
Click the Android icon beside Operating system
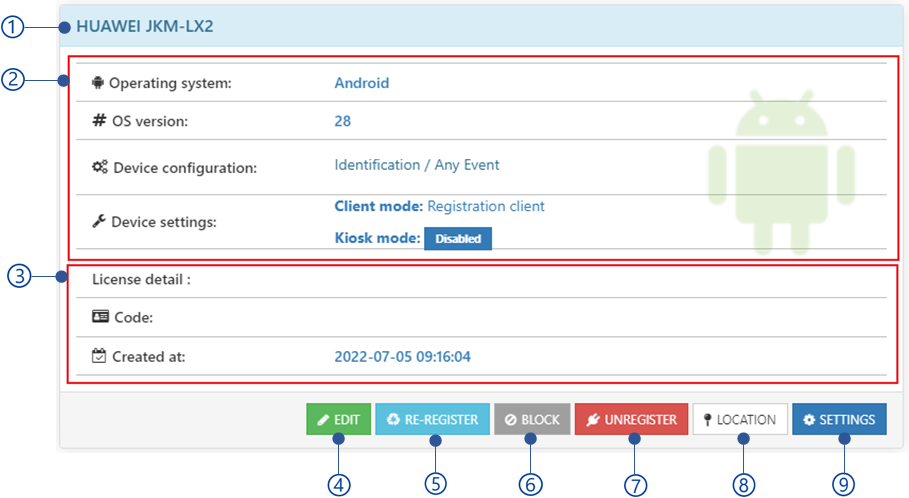[98, 83]
